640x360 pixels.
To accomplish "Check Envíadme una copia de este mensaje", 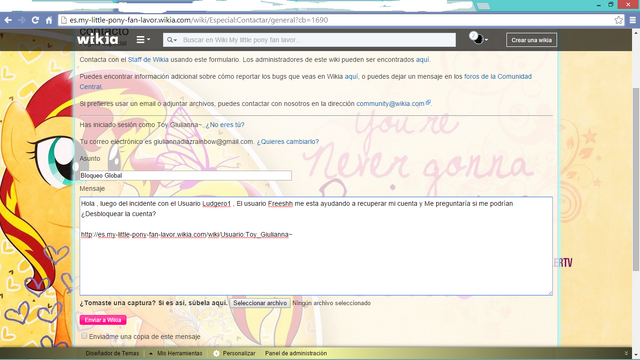I will (x=84, y=336).
